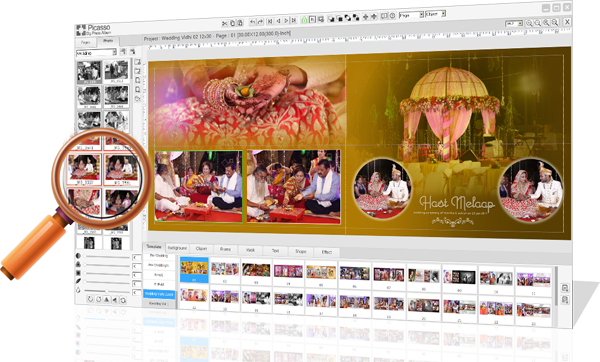The image size is (600, 362).
Task: Click the flip horizontal icon below the sliders
Action: pos(115,300)
